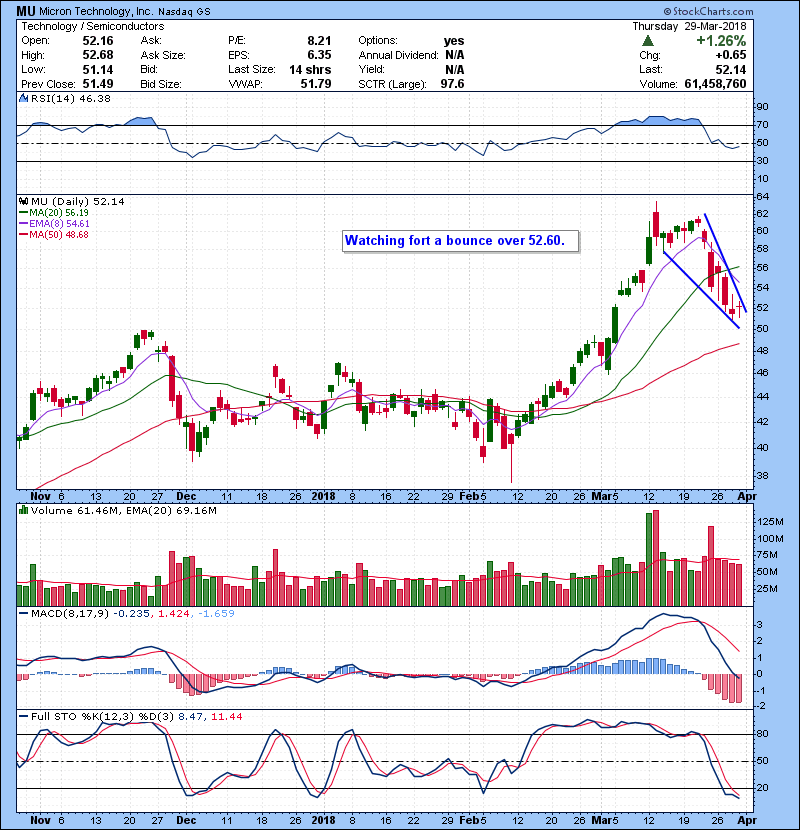The image size is (800, 830).
Task: Click the MU (Daily) 52.14 chart title
Action: [78, 202]
